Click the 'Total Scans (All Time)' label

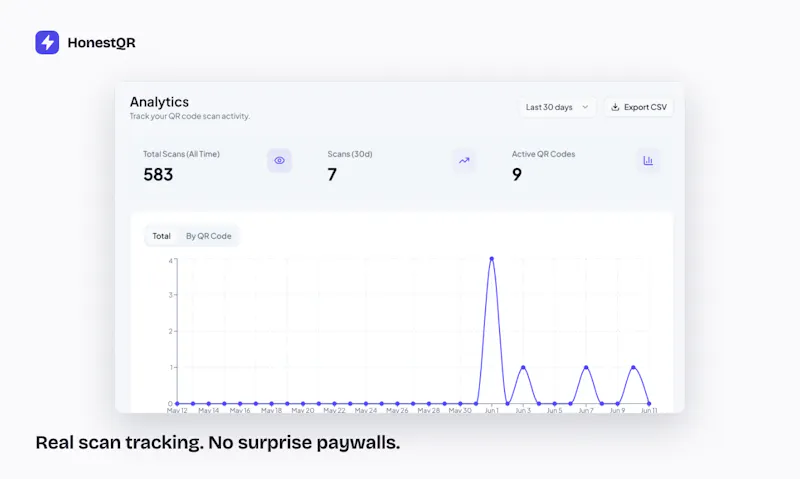coord(181,154)
